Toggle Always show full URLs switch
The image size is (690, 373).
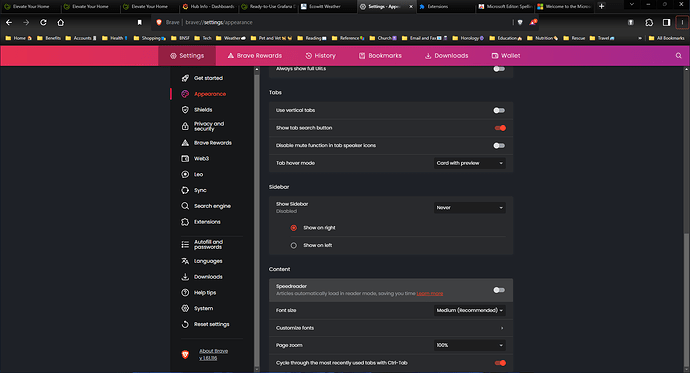(499, 69)
